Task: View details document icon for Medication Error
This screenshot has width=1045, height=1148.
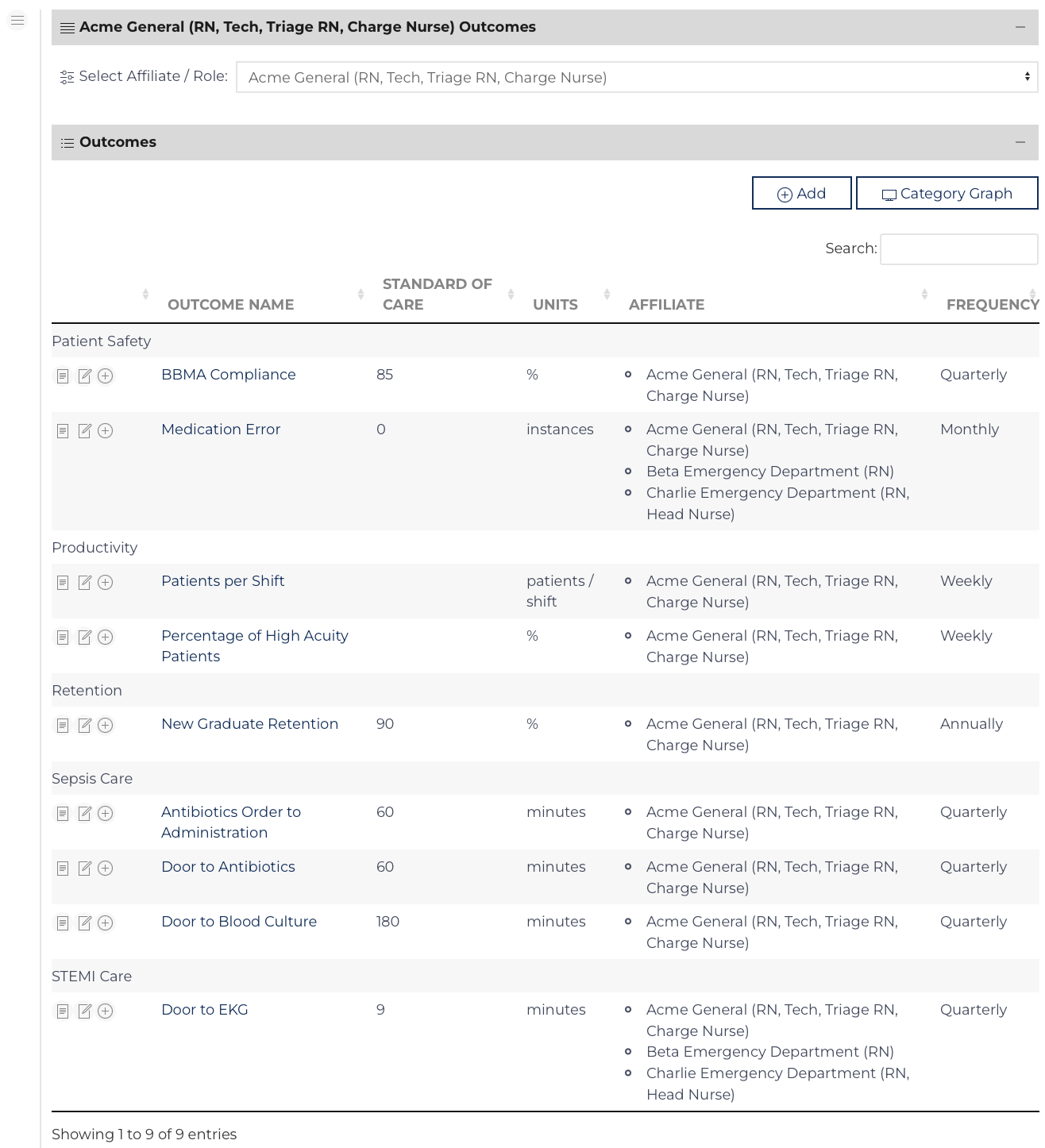Action: [x=63, y=430]
